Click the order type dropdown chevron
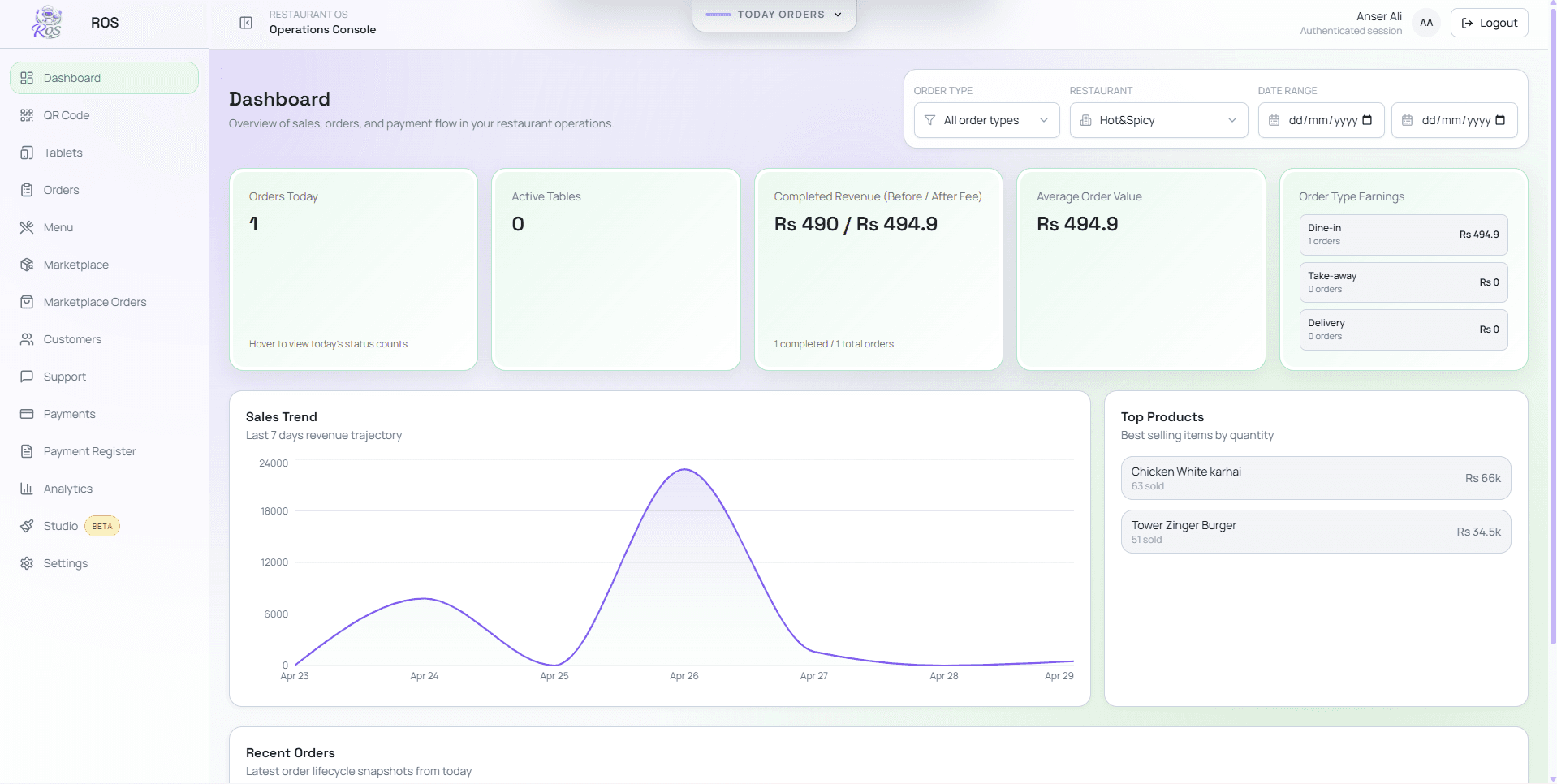 pyautogui.click(x=1044, y=120)
